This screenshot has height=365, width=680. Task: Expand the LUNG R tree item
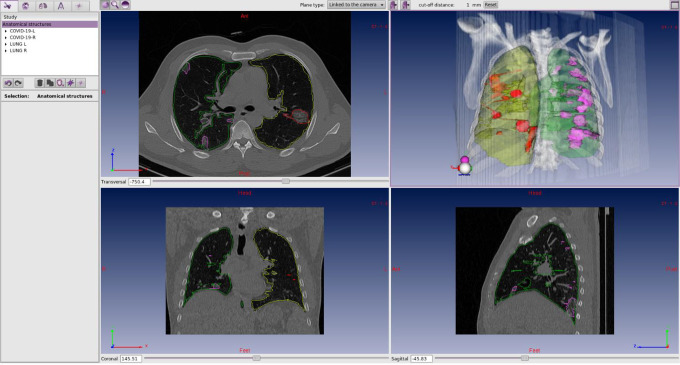pos(6,51)
